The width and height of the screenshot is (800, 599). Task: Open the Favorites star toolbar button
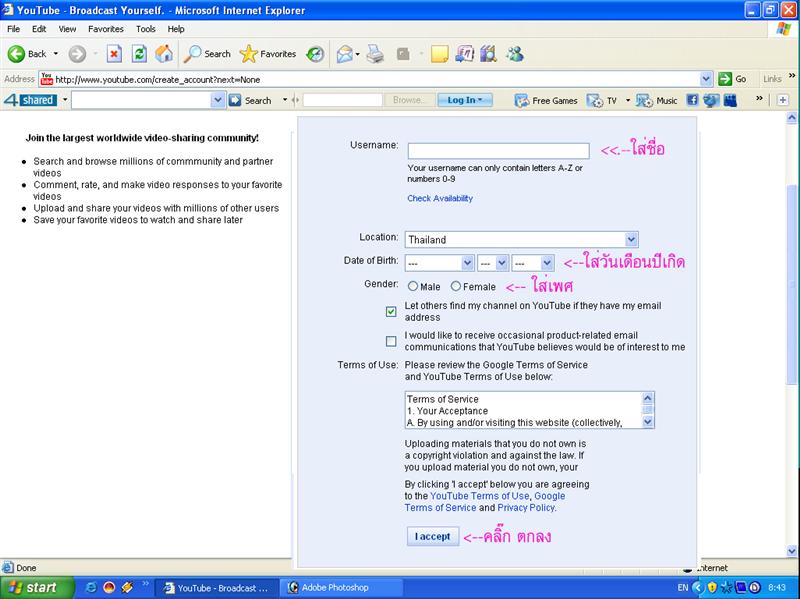[268, 54]
